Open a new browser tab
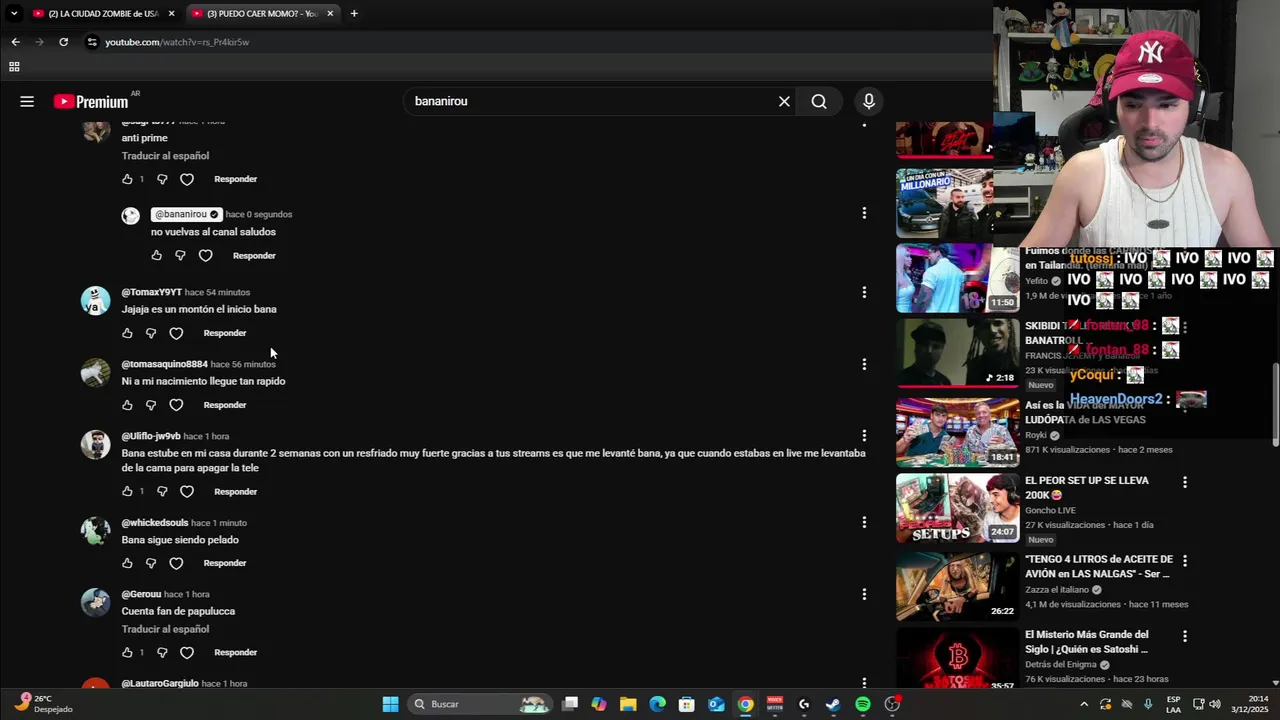This screenshot has width=1280, height=720. click(x=354, y=13)
